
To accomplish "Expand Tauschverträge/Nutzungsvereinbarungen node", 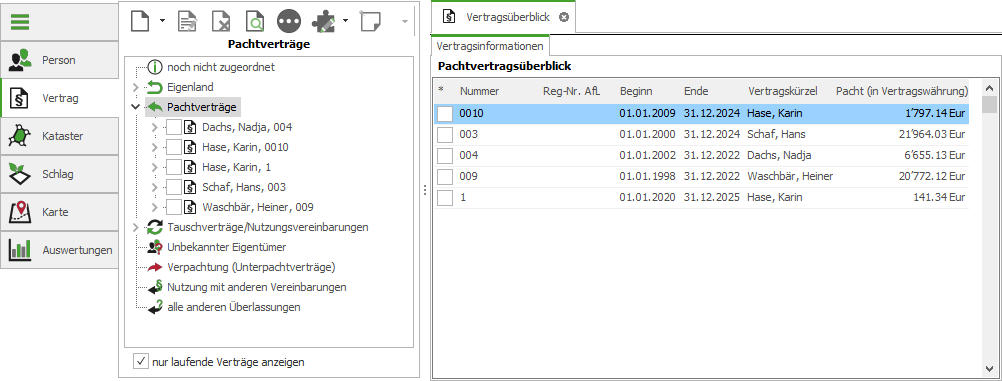I will pyautogui.click(x=135, y=227).
